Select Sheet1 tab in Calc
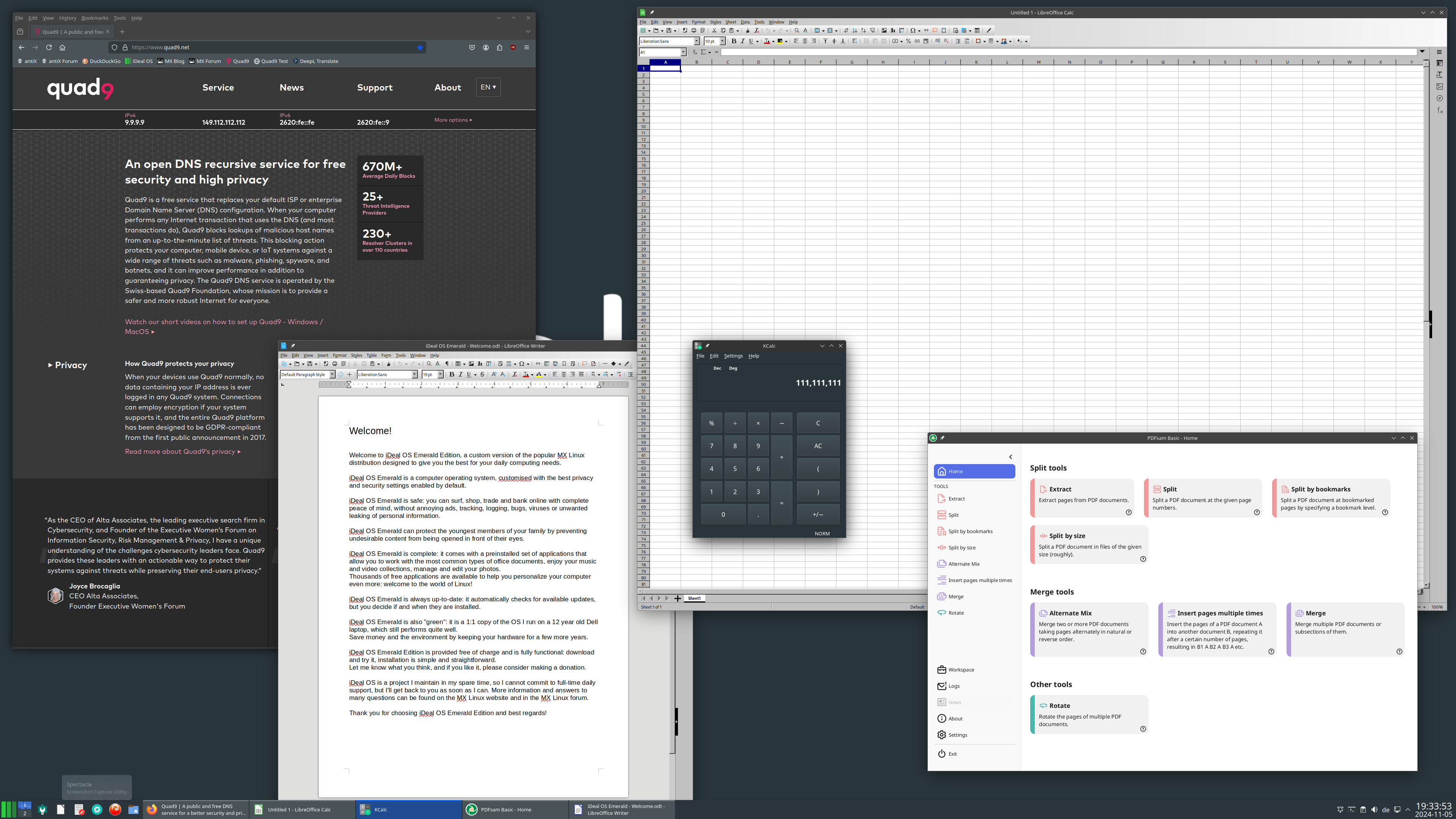This screenshot has height=819, width=1456. pyautogui.click(x=695, y=598)
